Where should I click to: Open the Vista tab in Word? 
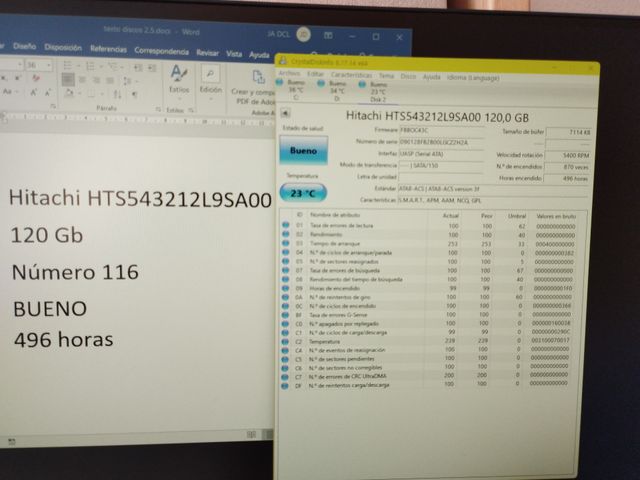[x=234, y=53]
